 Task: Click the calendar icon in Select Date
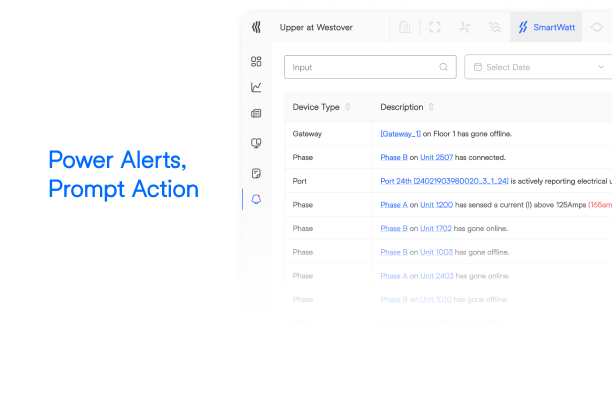pyautogui.click(x=478, y=67)
